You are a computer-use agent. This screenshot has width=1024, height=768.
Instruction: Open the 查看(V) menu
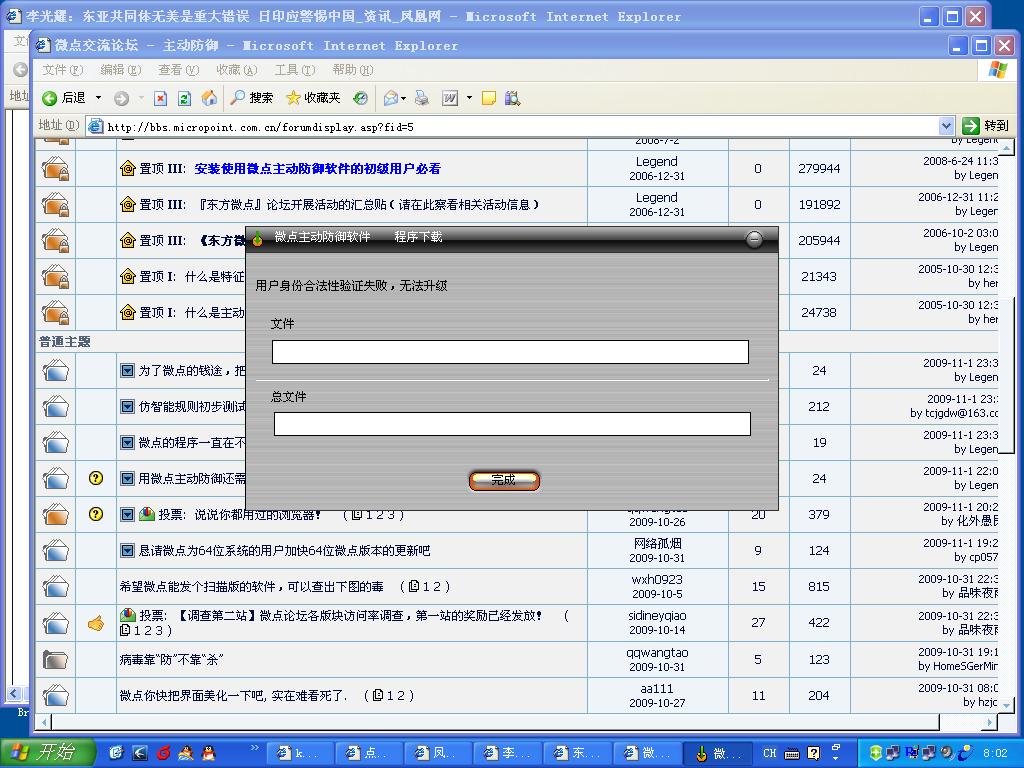(x=178, y=70)
